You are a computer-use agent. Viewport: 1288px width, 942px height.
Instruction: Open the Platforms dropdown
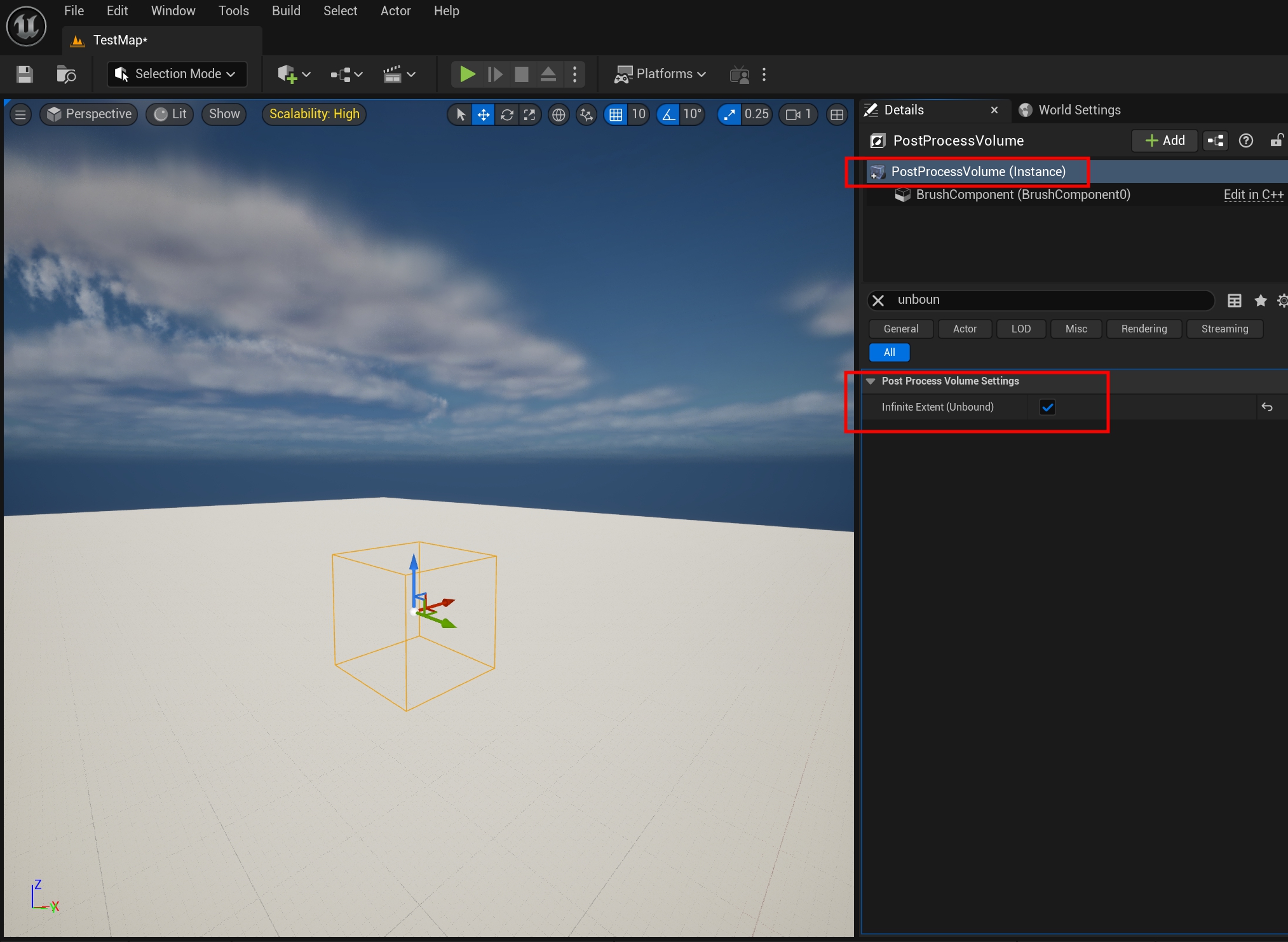(661, 74)
